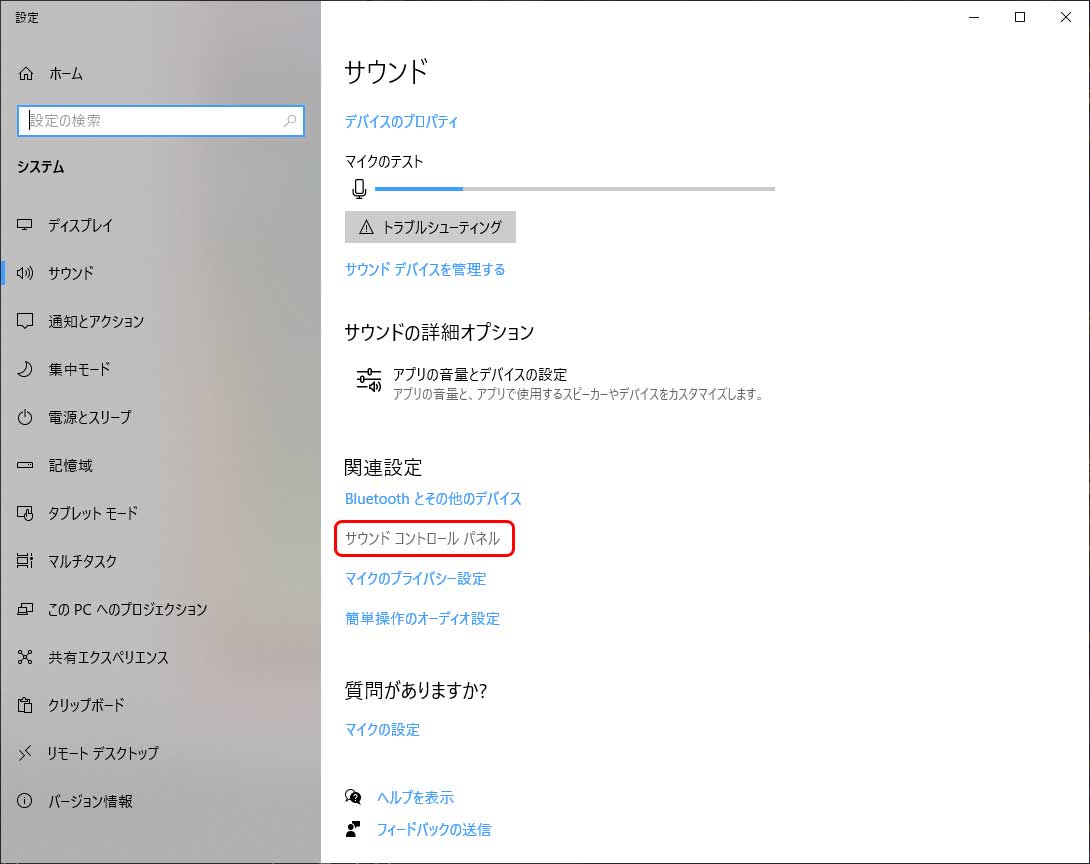Click the Notifications & Actions icon
1090x864 pixels.
pyautogui.click(x=25, y=321)
